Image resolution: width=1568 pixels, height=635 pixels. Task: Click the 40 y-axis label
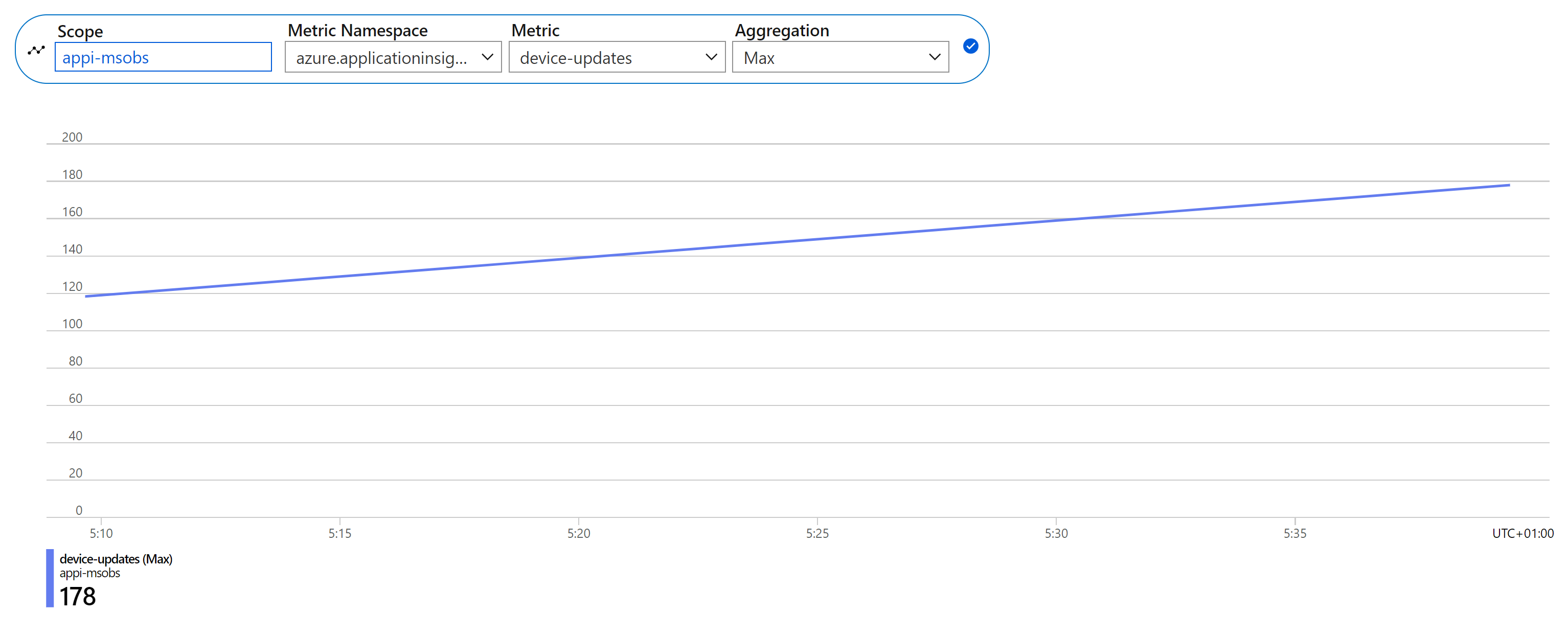tap(76, 437)
